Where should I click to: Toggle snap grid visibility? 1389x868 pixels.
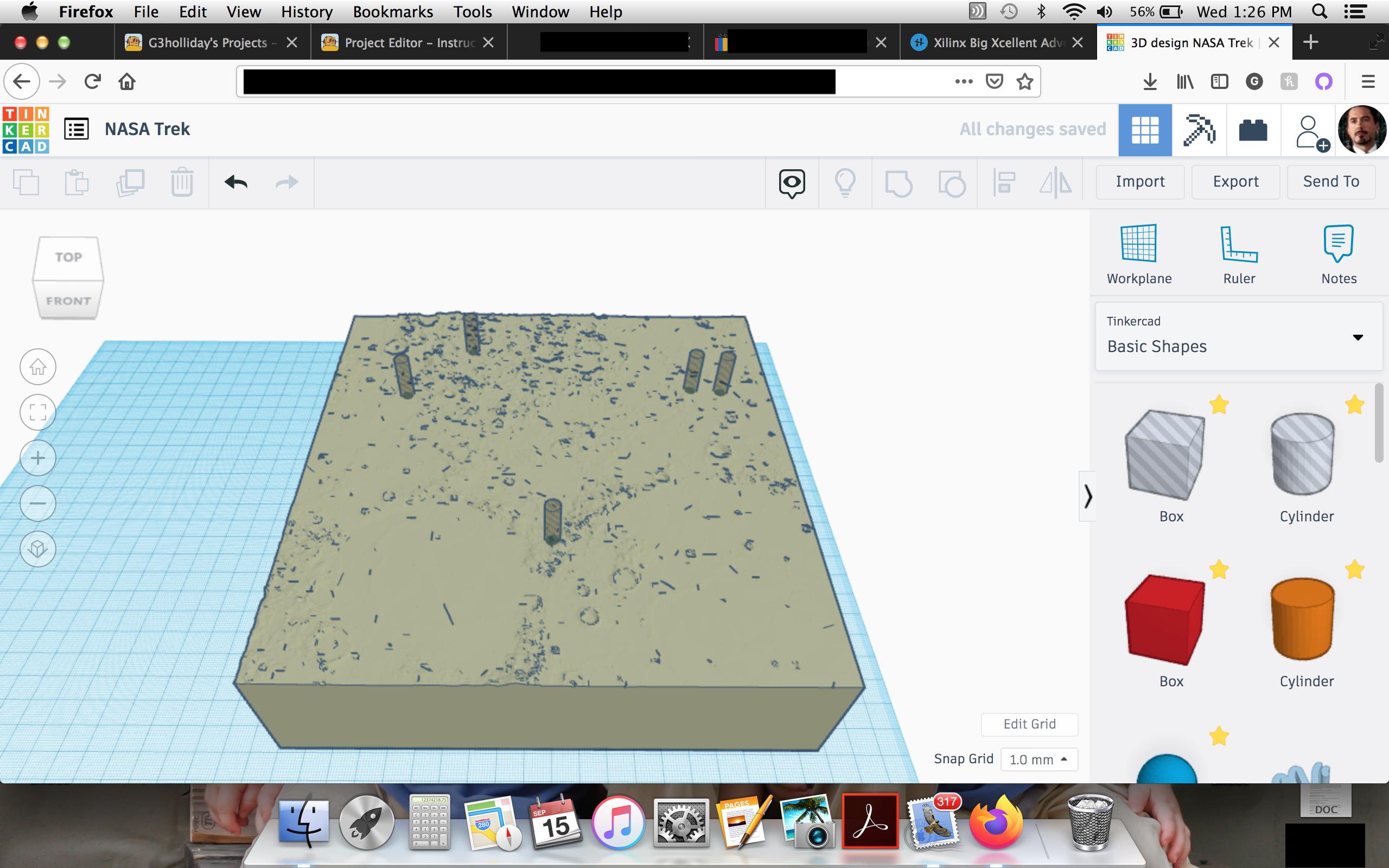963,759
